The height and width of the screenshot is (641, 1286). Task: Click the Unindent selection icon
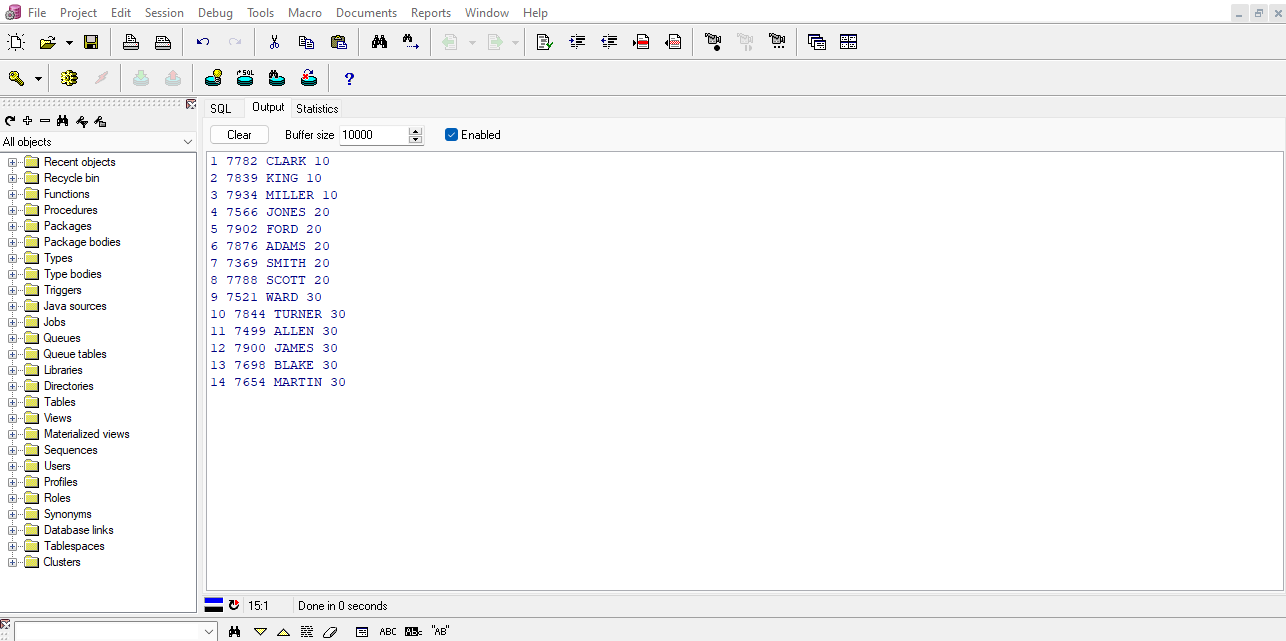(x=609, y=42)
